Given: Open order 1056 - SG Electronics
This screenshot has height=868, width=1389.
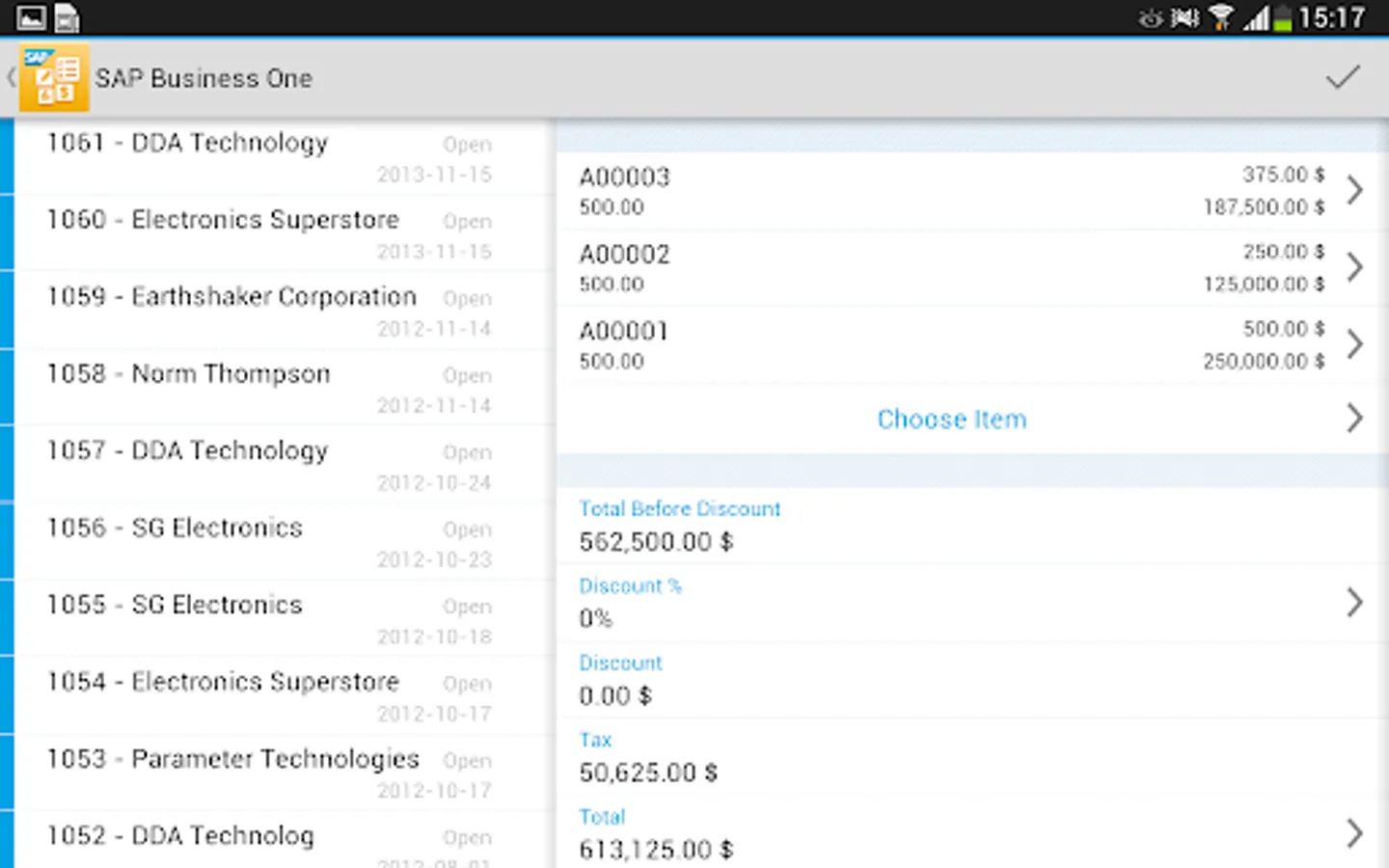Looking at the screenshot, I should 285,543.
